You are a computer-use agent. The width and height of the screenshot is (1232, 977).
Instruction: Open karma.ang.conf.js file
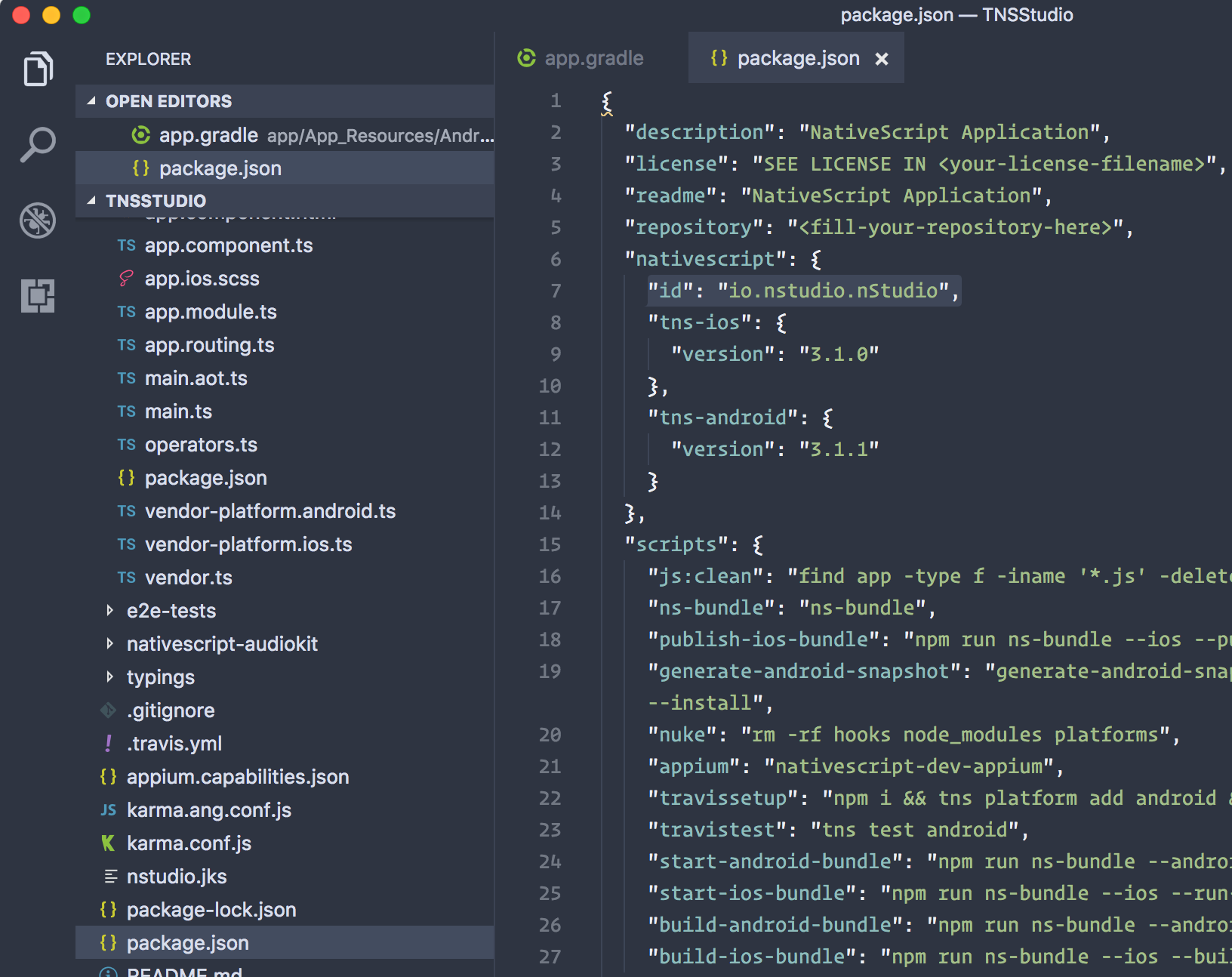285,810
